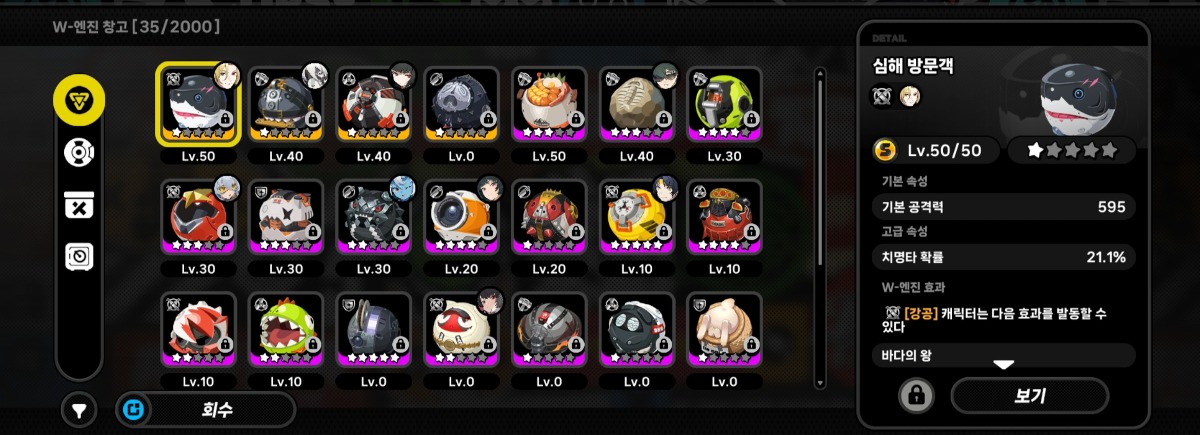Image resolution: width=1200 pixels, height=435 pixels.
Task: Open the safe-shaped sidebar category icon
Action: click(x=78, y=257)
